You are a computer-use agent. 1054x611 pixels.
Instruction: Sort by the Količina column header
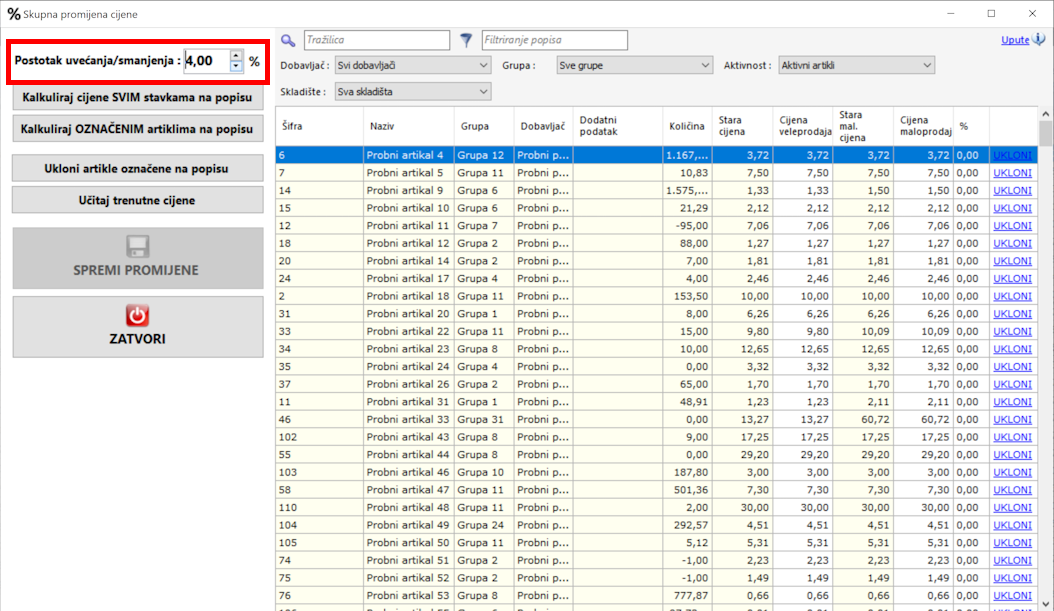pos(687,126)
